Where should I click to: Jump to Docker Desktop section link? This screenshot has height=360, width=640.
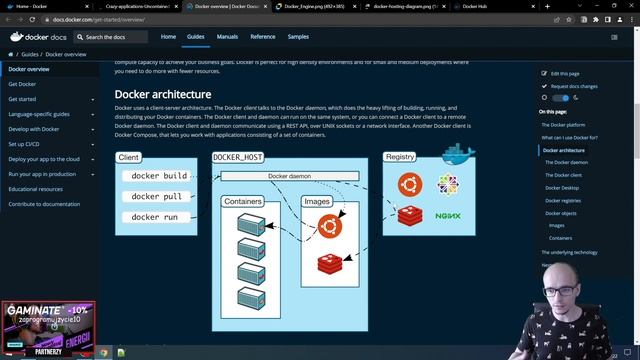(562, 188)
